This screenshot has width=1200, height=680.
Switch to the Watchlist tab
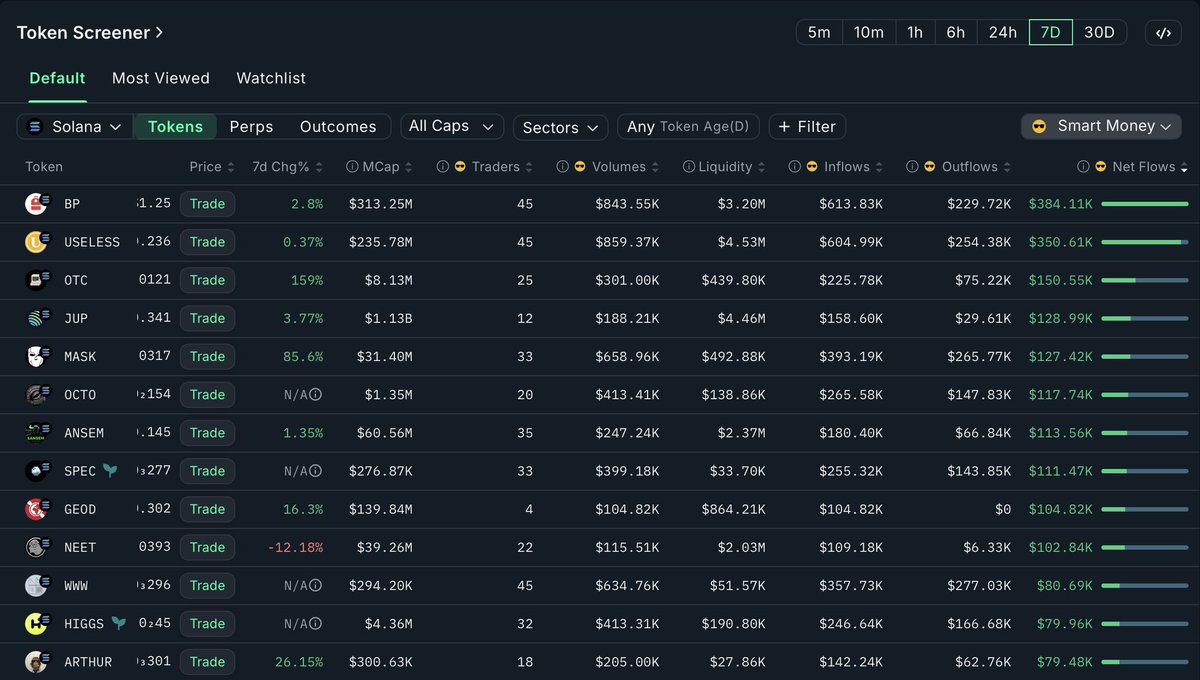pyautogui.click(x=271, y=78)
